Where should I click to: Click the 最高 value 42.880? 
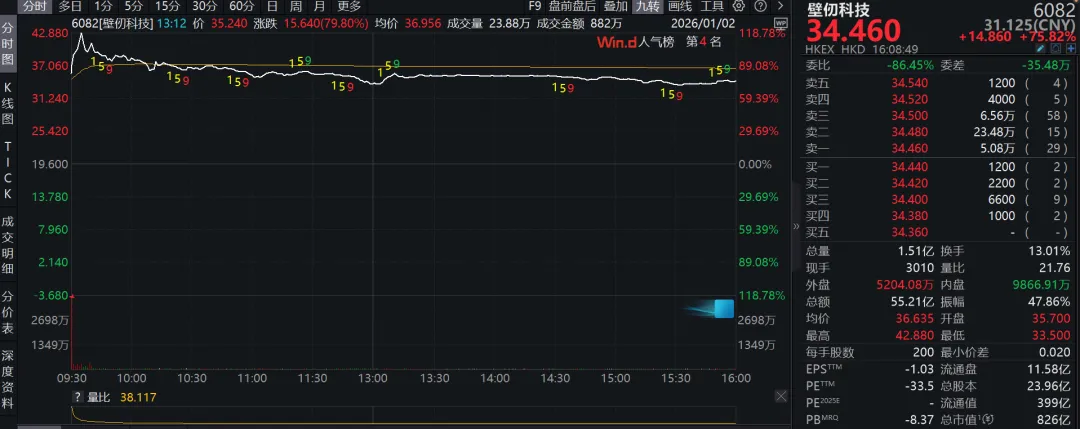coord(917,335)
